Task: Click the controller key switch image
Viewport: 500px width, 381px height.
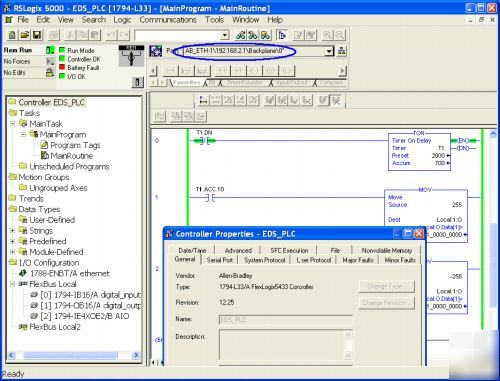Action: point(131,56)
